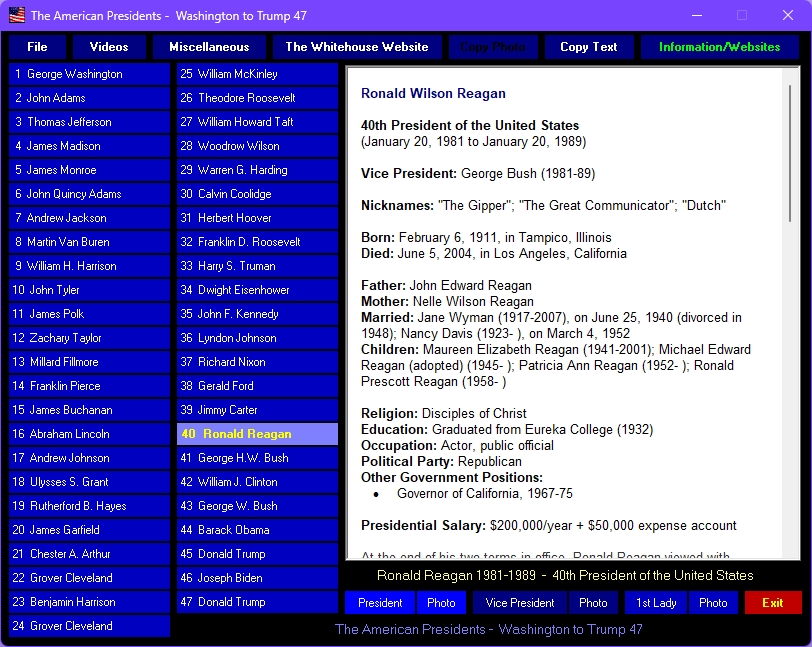
Task: Select 20 James Garfield
Action: pos(89,530)
